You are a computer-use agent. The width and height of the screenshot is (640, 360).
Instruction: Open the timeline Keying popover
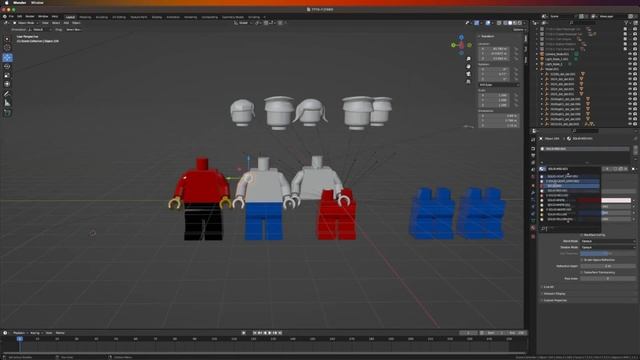(36, 333)
